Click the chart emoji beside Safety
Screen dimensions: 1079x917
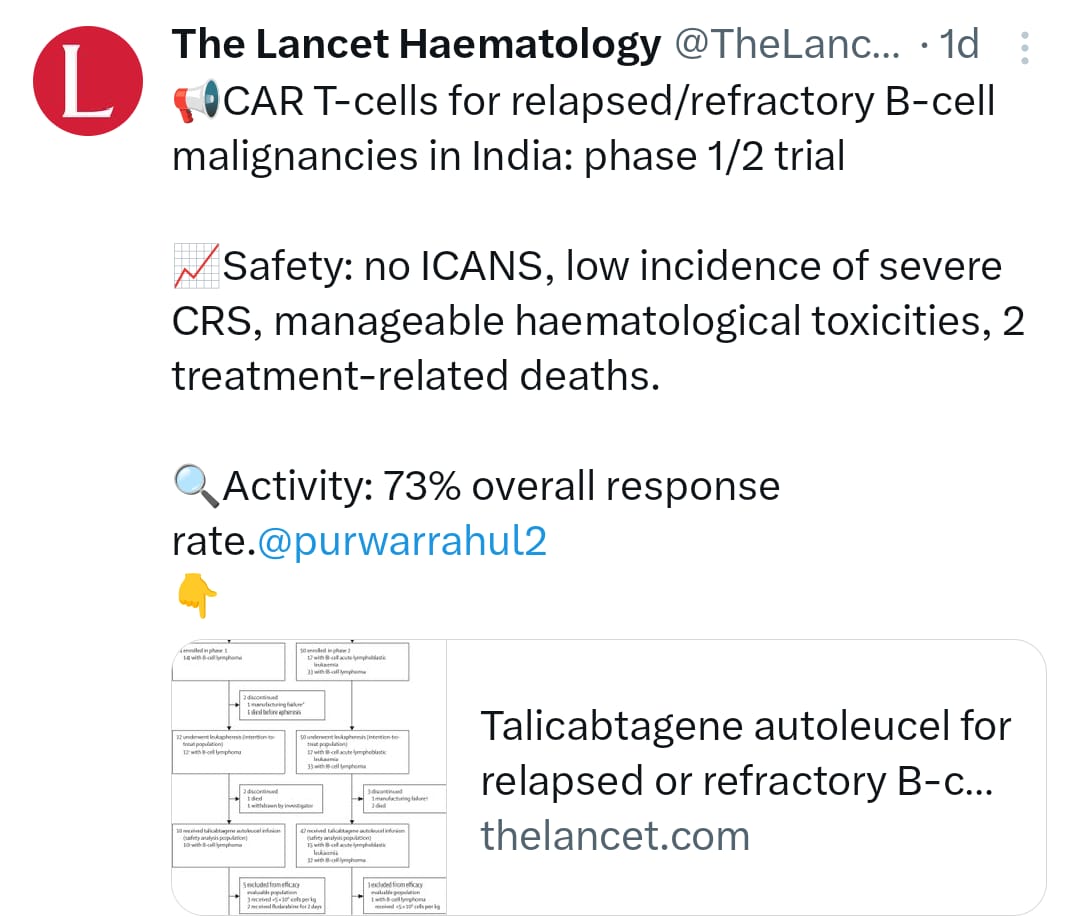point(196,267)
